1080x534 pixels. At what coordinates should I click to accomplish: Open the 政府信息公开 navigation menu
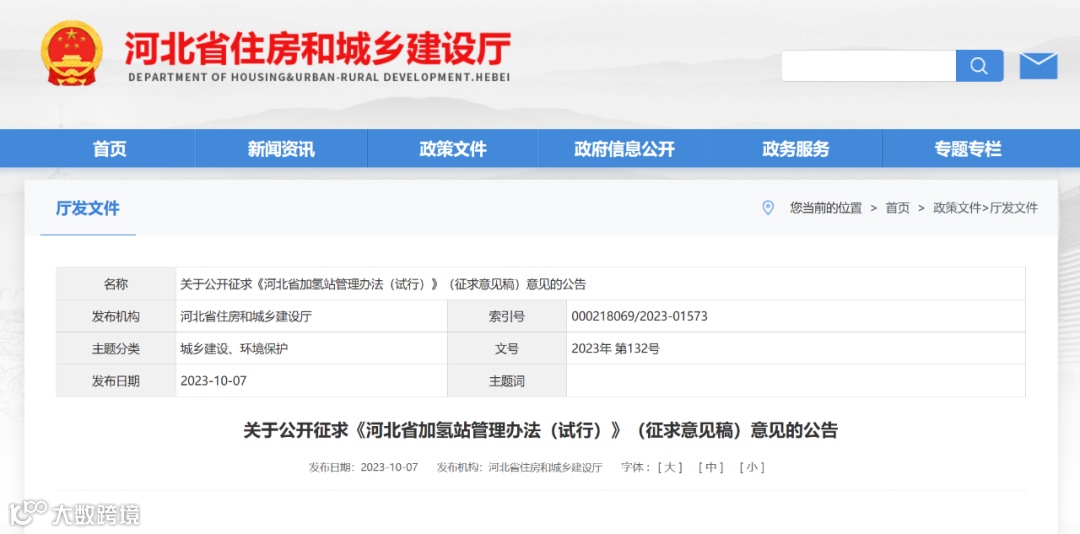[624, 148]
